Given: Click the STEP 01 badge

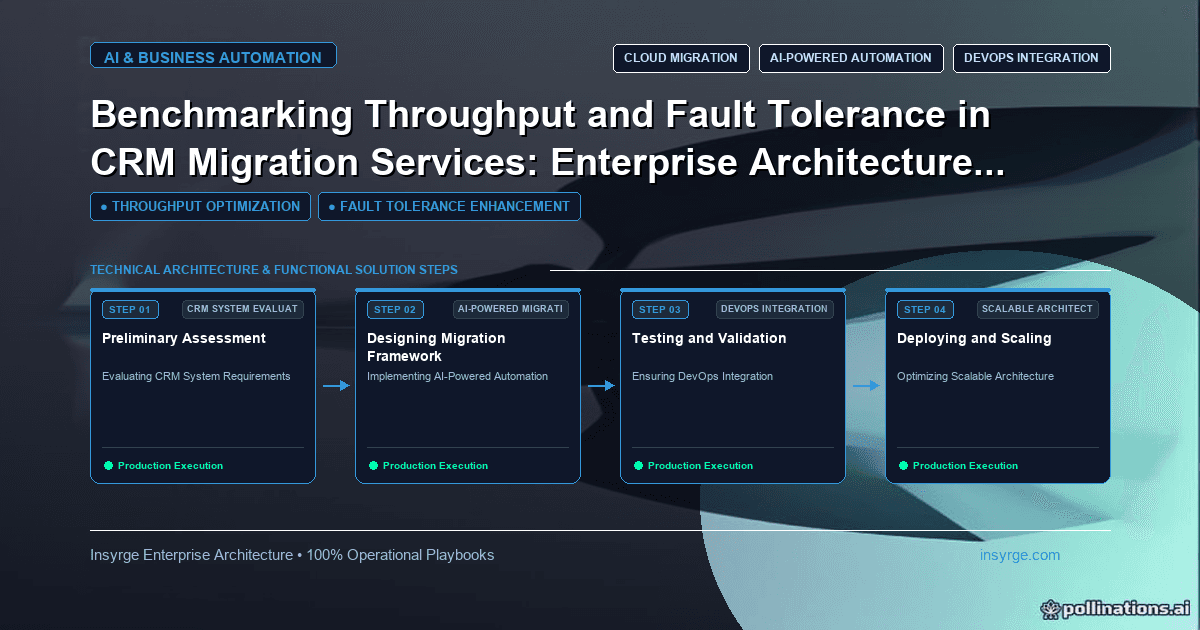Looking at the screenshot, I should (x=130, y=309).
